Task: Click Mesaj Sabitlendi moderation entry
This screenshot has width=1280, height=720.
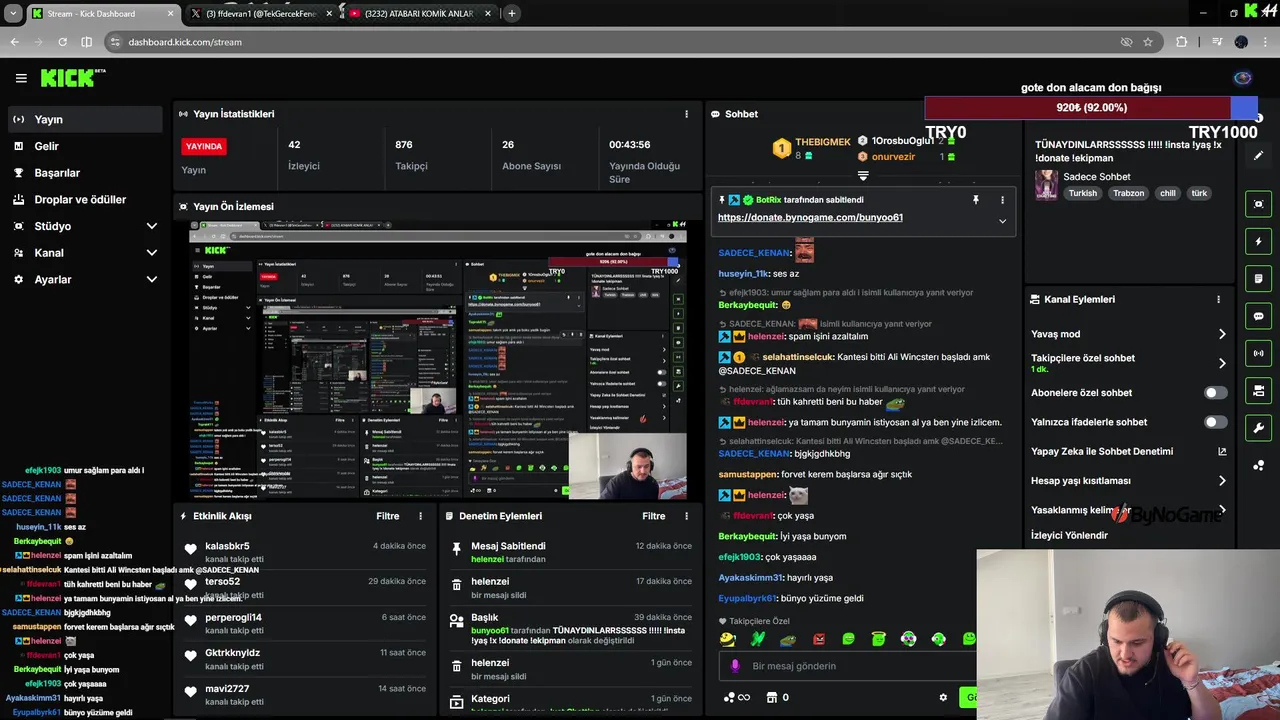Action: pos(570,552)
